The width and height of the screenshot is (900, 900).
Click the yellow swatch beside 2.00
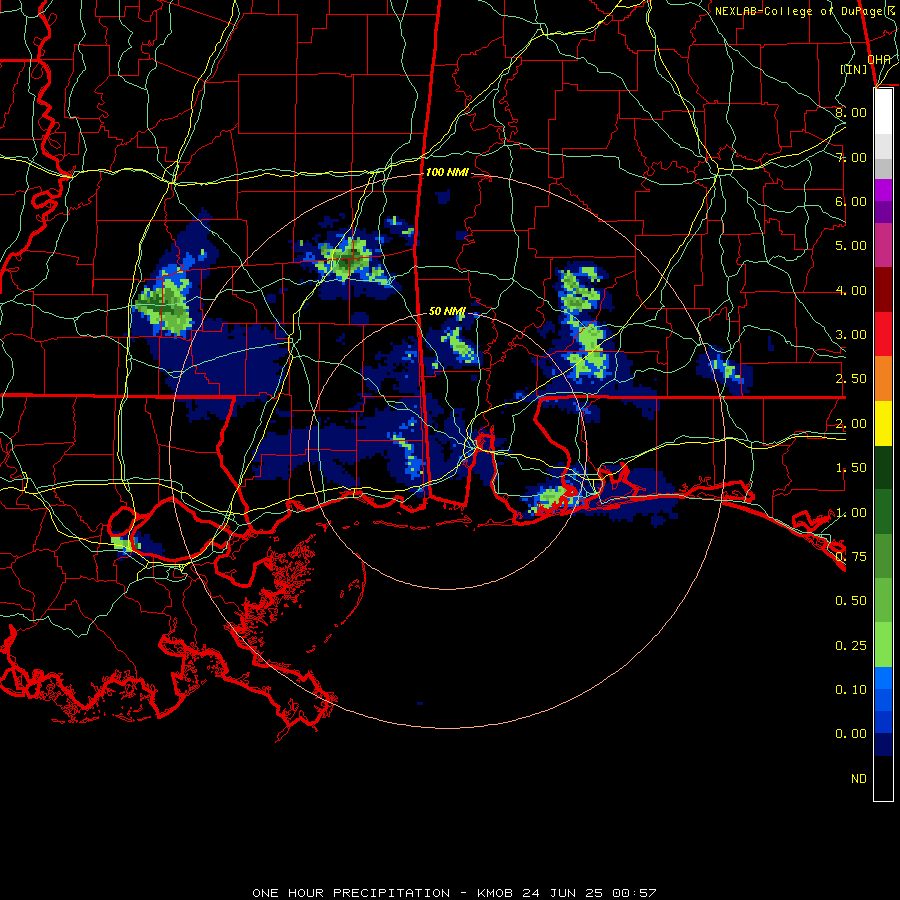click(883, 423)
